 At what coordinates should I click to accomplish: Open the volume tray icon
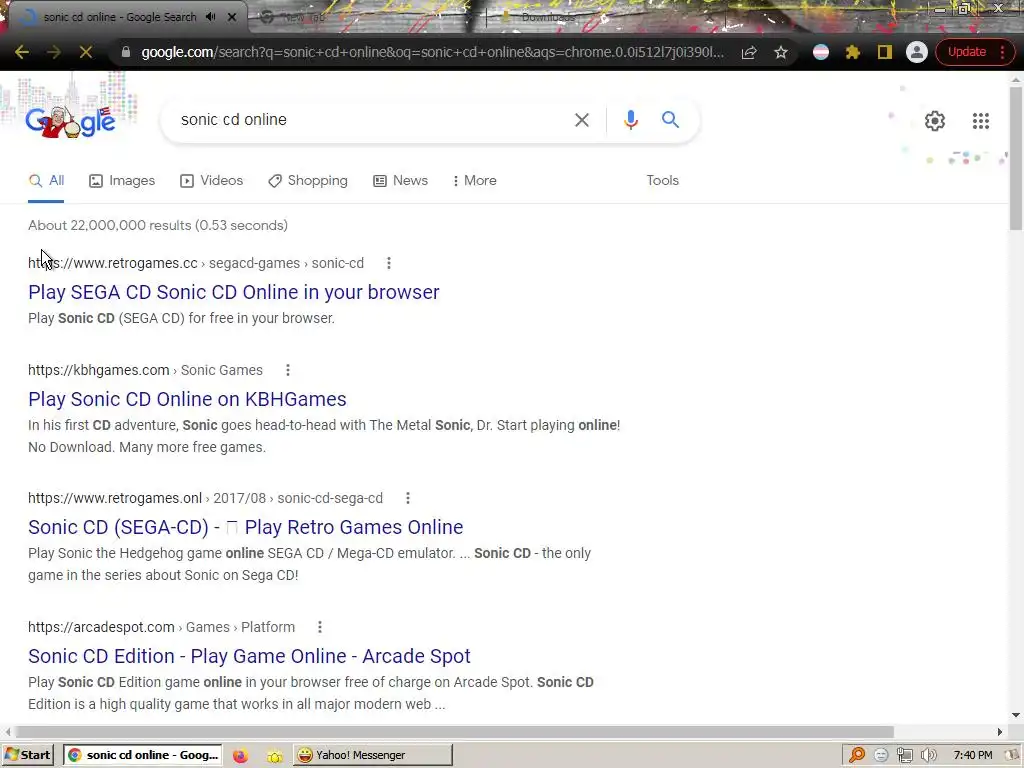point(929,756)
